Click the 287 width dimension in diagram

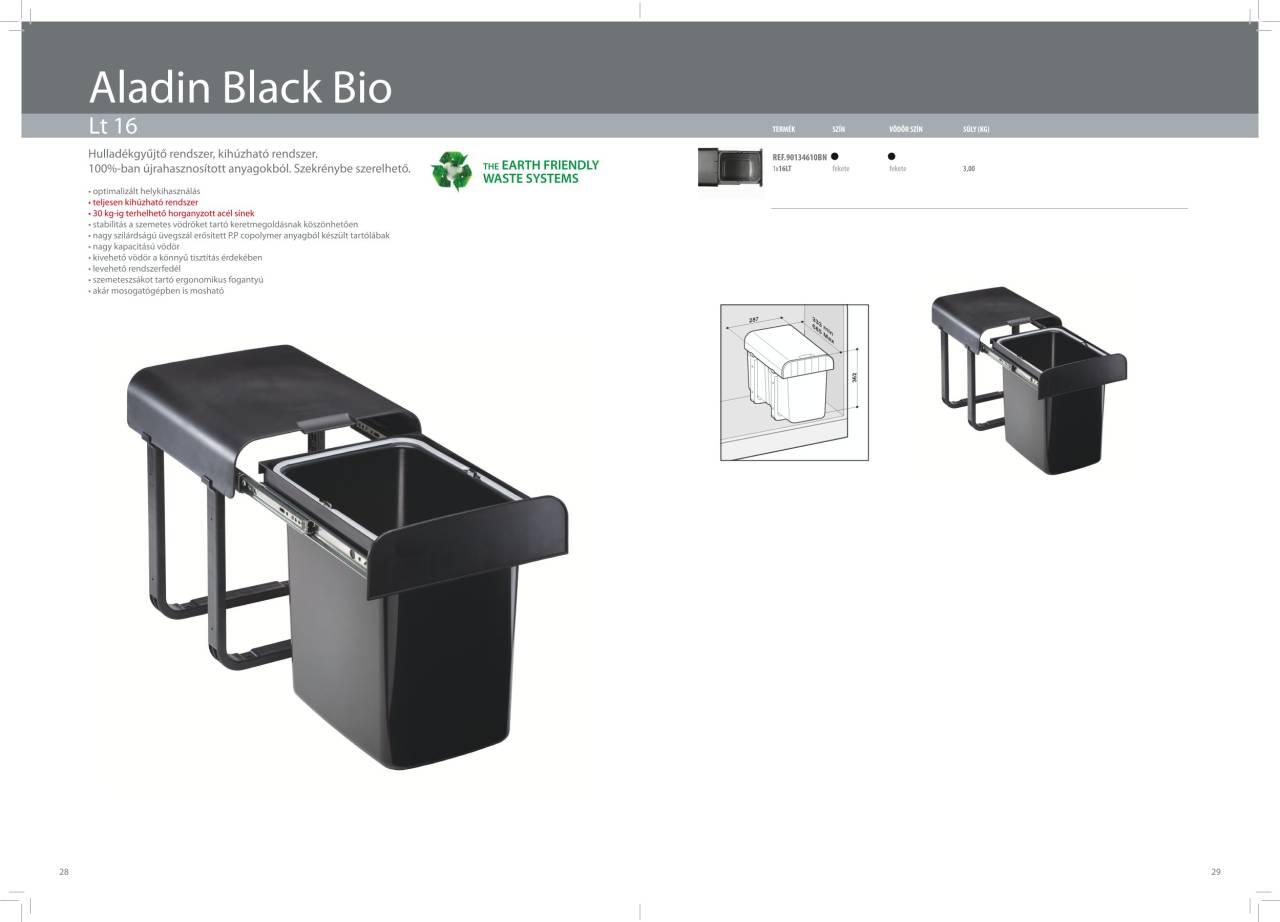coord(753,320)
